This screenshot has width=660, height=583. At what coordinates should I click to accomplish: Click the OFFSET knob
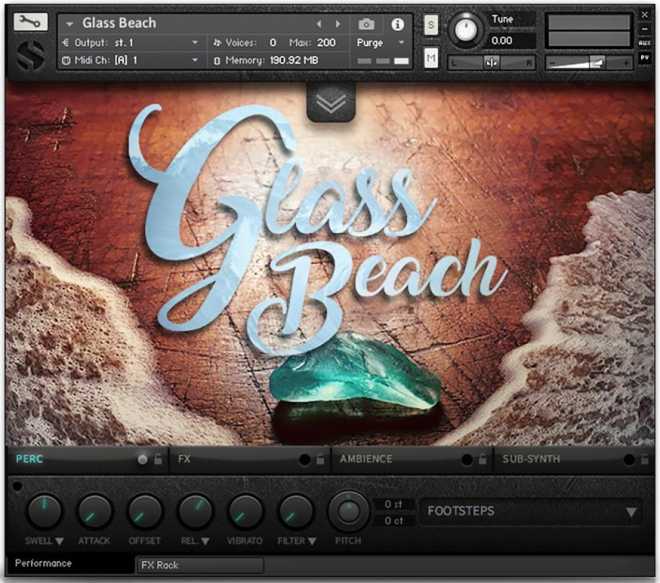coord(145,511)
